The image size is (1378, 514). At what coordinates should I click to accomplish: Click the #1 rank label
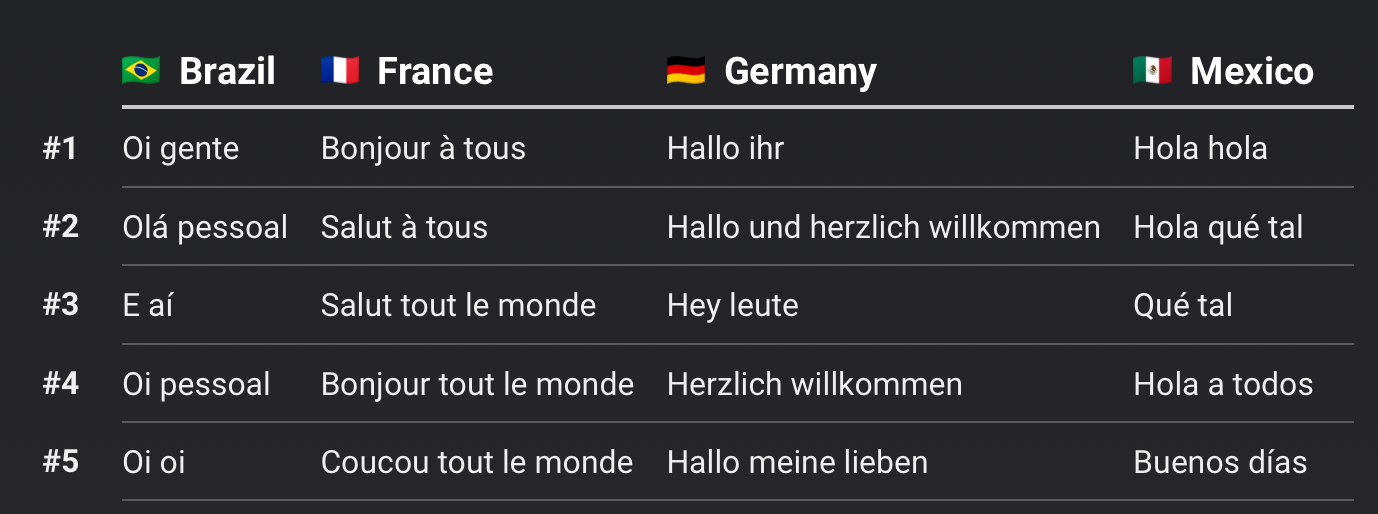pos(60,149)
